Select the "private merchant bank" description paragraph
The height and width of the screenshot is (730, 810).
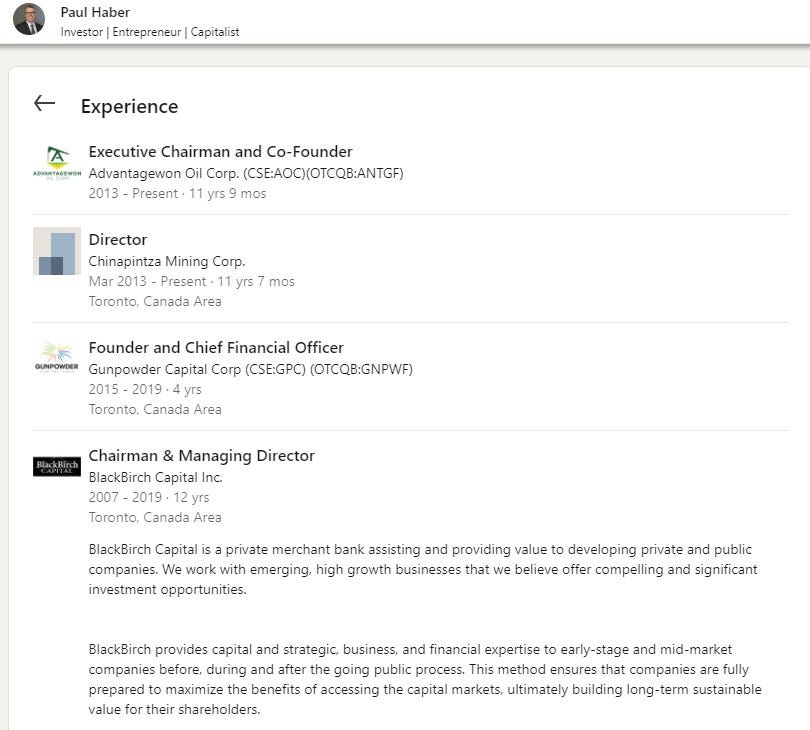[423, 569]
